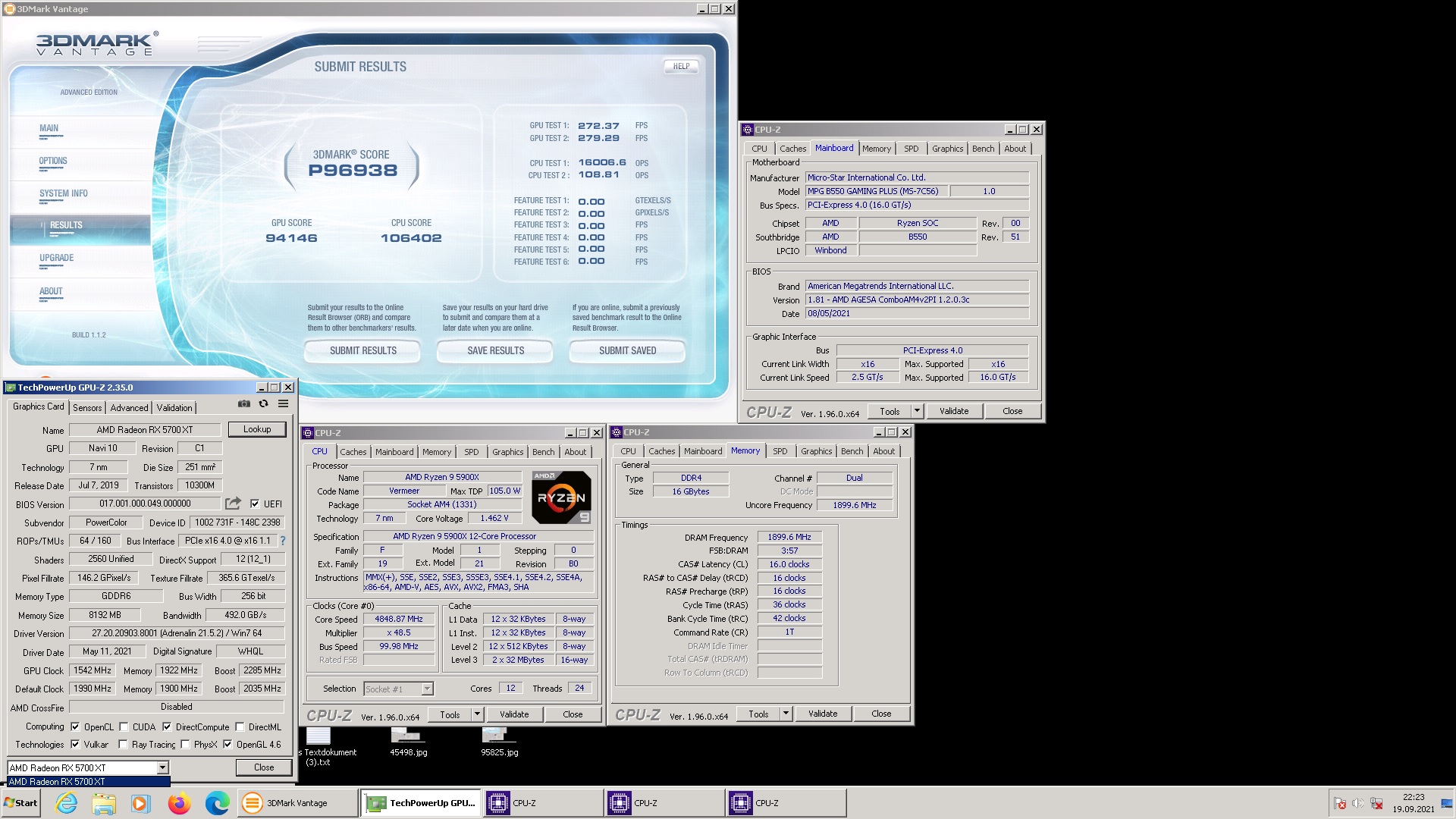Toggle the PhysX checkbox
1456x819 pixels.
(185, 745)
